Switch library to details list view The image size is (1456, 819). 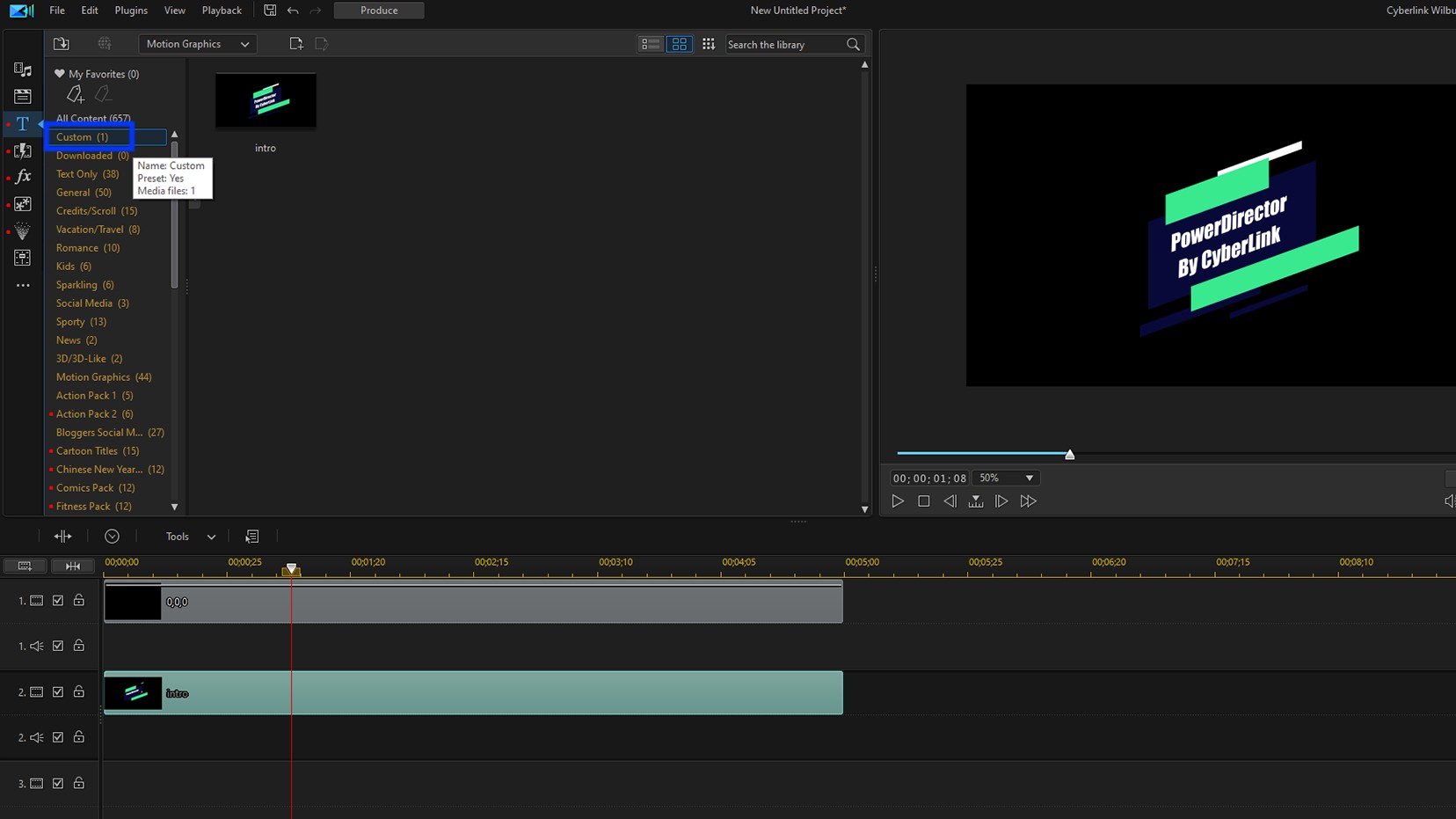pyautogui.click(x=651, y=44)
